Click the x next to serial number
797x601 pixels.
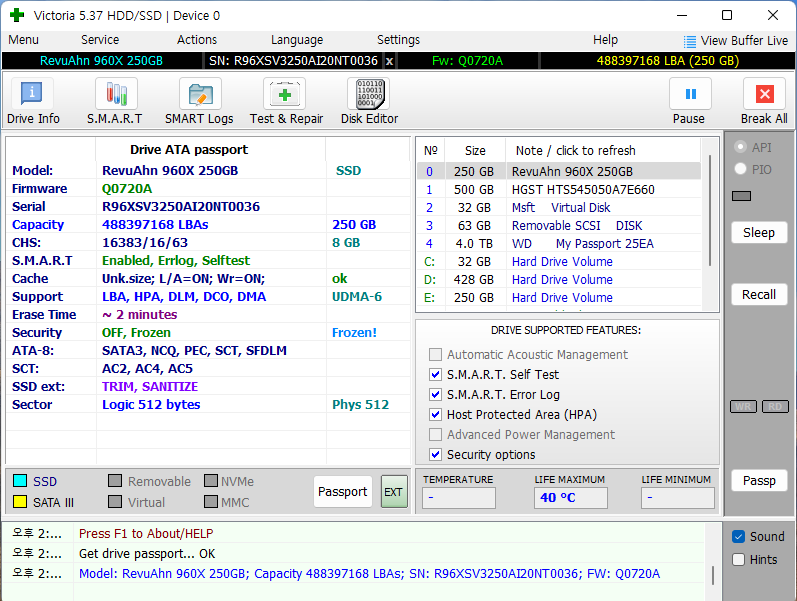pos(389,61)
